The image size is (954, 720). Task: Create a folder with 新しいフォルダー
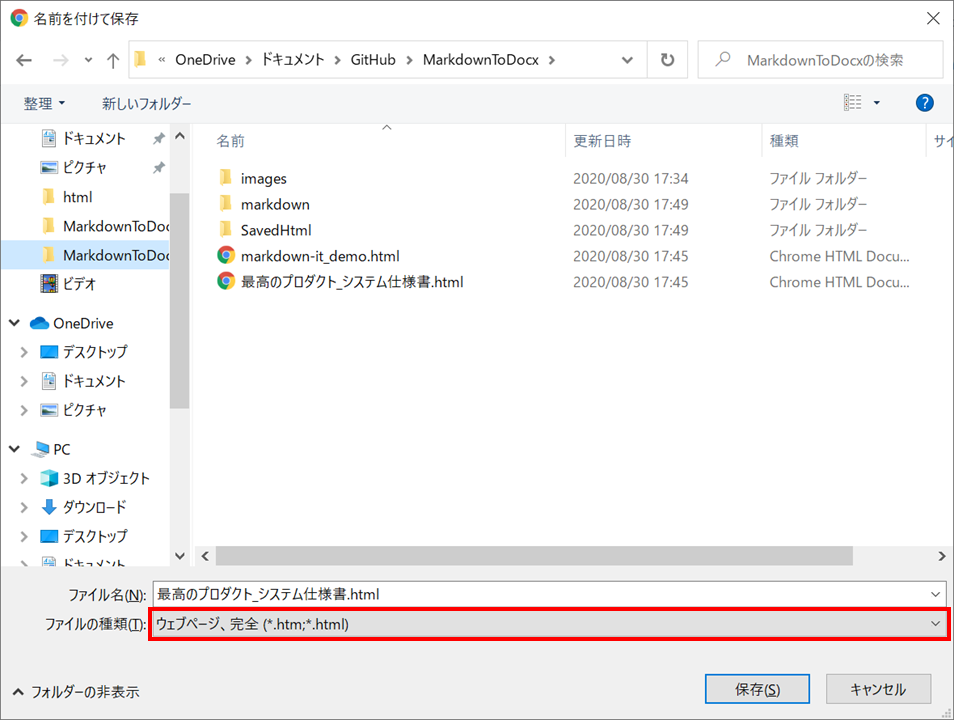click(146, 103)
